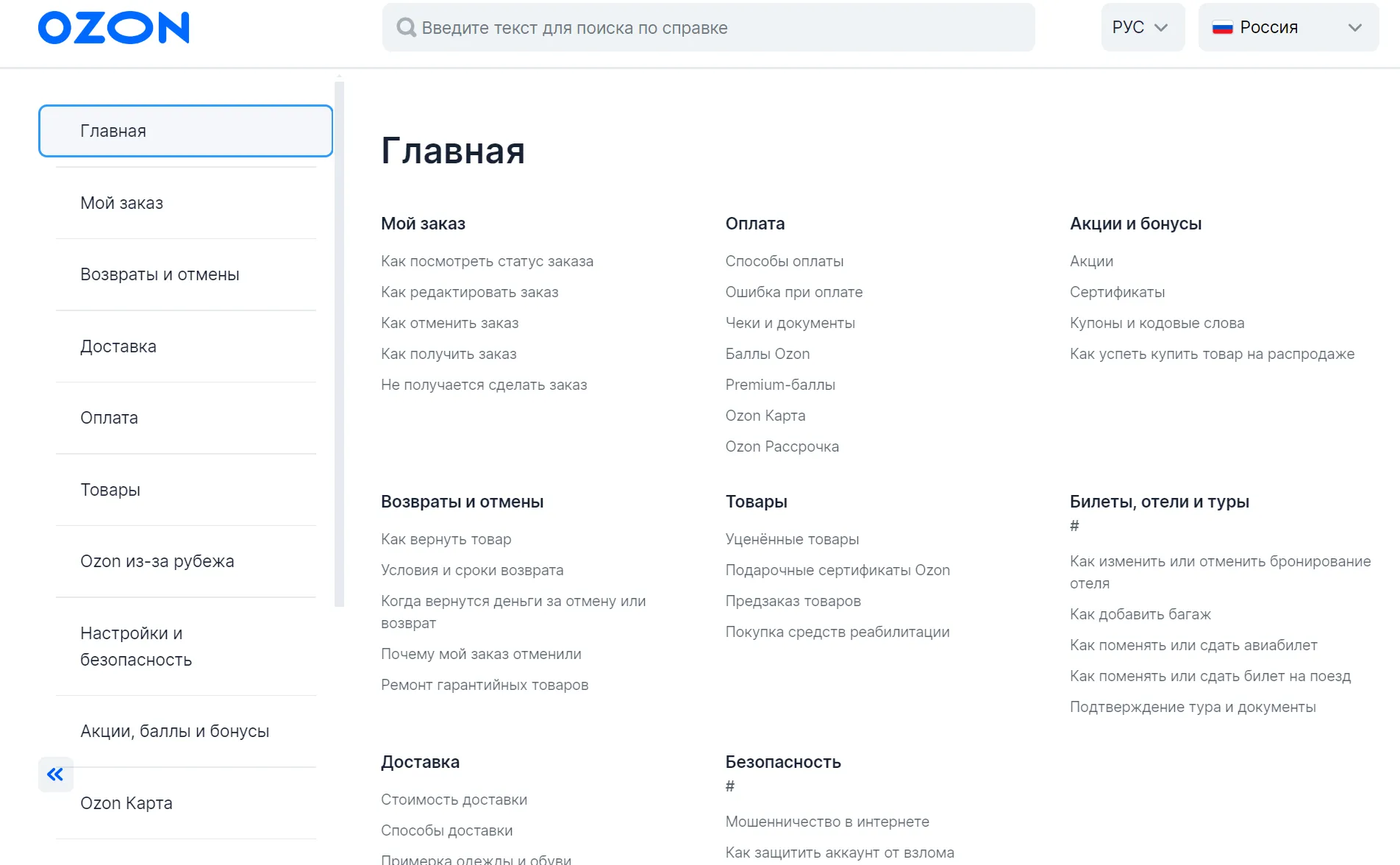
Task: Collapse sidebar with double-arrow icon
Action: pos(55,774)
